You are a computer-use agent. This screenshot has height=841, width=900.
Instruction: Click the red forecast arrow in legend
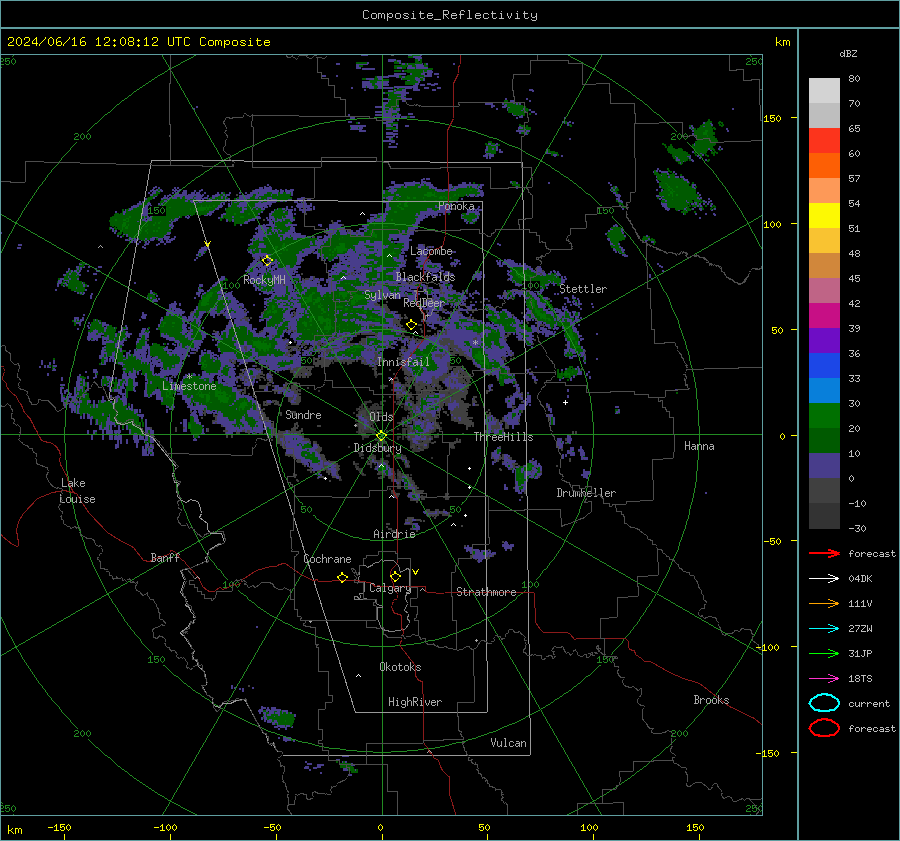(824, 553)
